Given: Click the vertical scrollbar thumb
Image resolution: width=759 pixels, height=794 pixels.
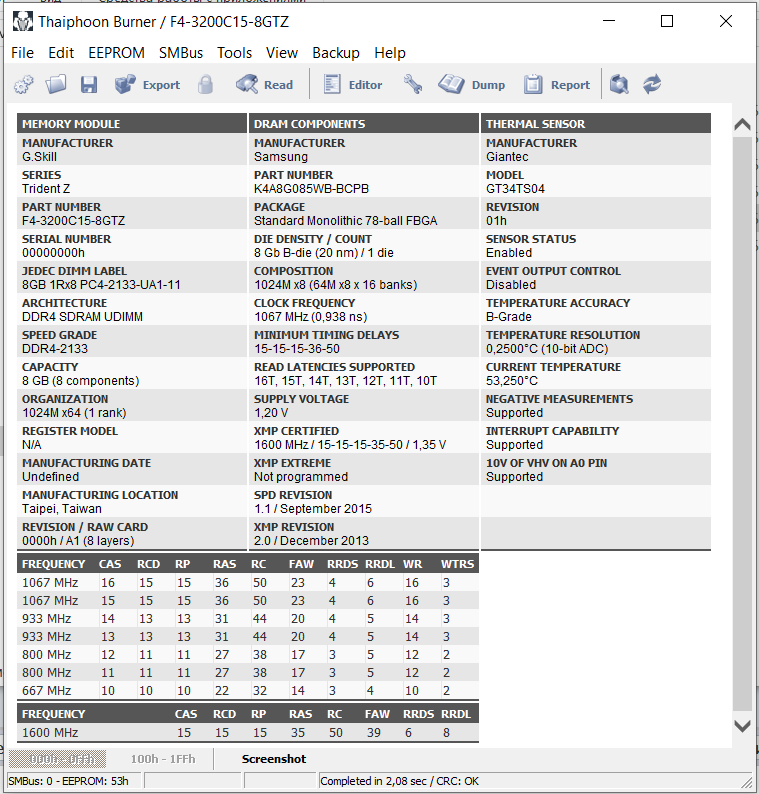Looking at the screenshot, I should [x=742, y=423].
